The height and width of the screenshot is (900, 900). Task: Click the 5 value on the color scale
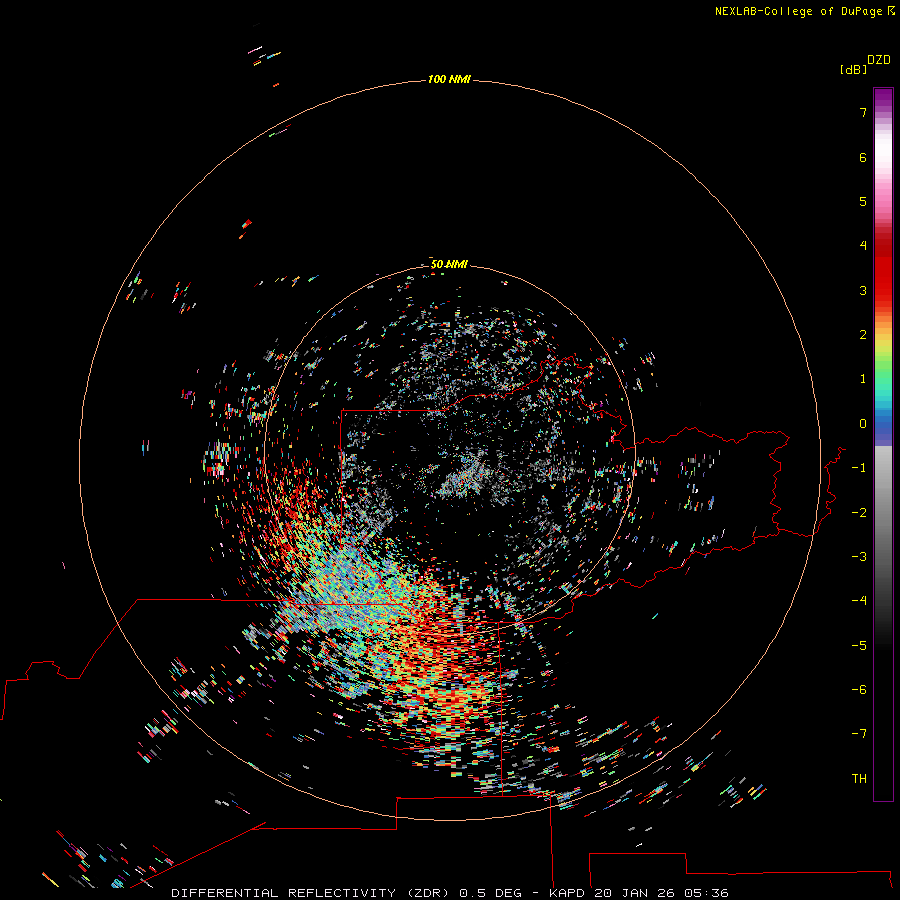tap(863, 201)
